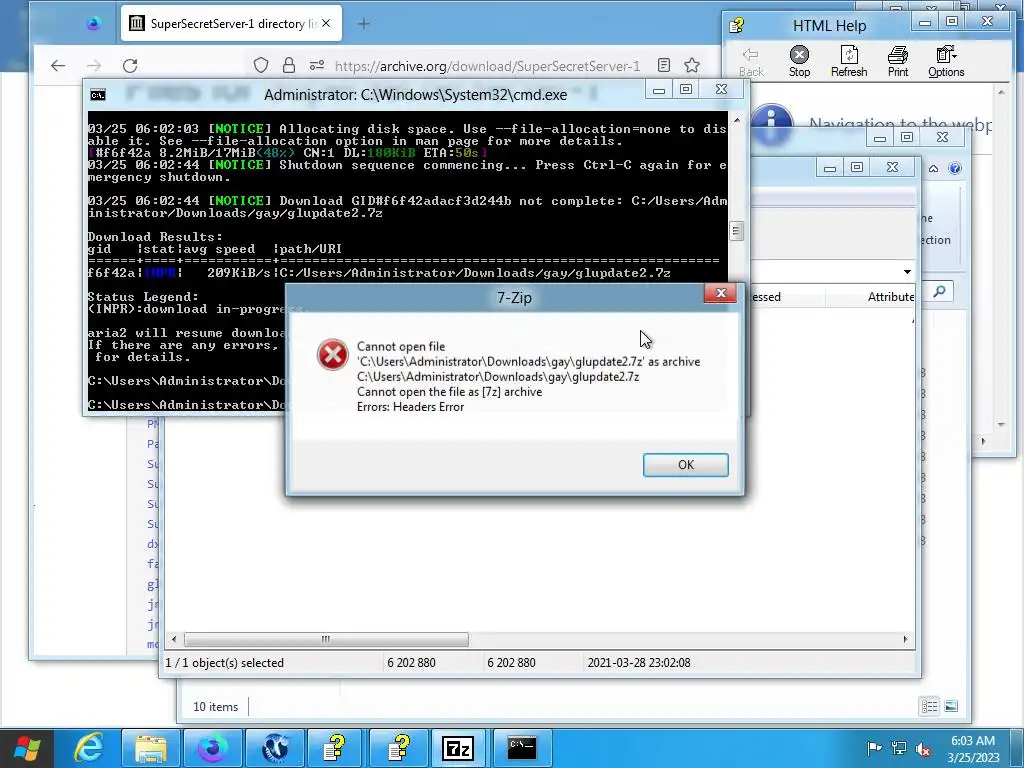Viewport: 1024px width, 768px height.
Task: Click the left arrow of 7-Zip horizontal scrollbar
Action: pos(174,639)
